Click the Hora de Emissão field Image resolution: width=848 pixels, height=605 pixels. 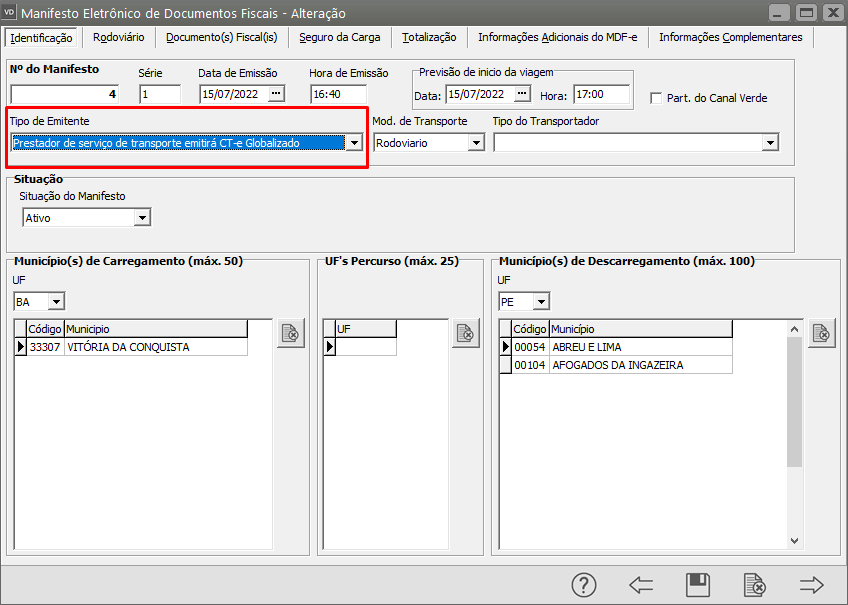point(339,95)
